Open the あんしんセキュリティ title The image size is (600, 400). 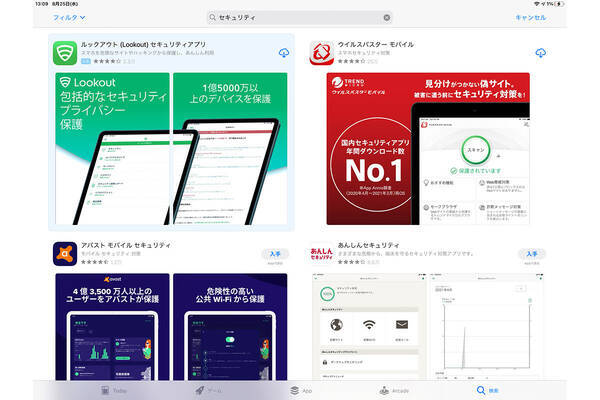coord(368,245)
